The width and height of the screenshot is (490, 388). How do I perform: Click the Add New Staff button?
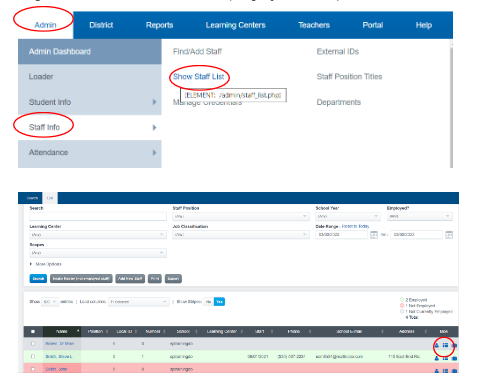(130, 279)
